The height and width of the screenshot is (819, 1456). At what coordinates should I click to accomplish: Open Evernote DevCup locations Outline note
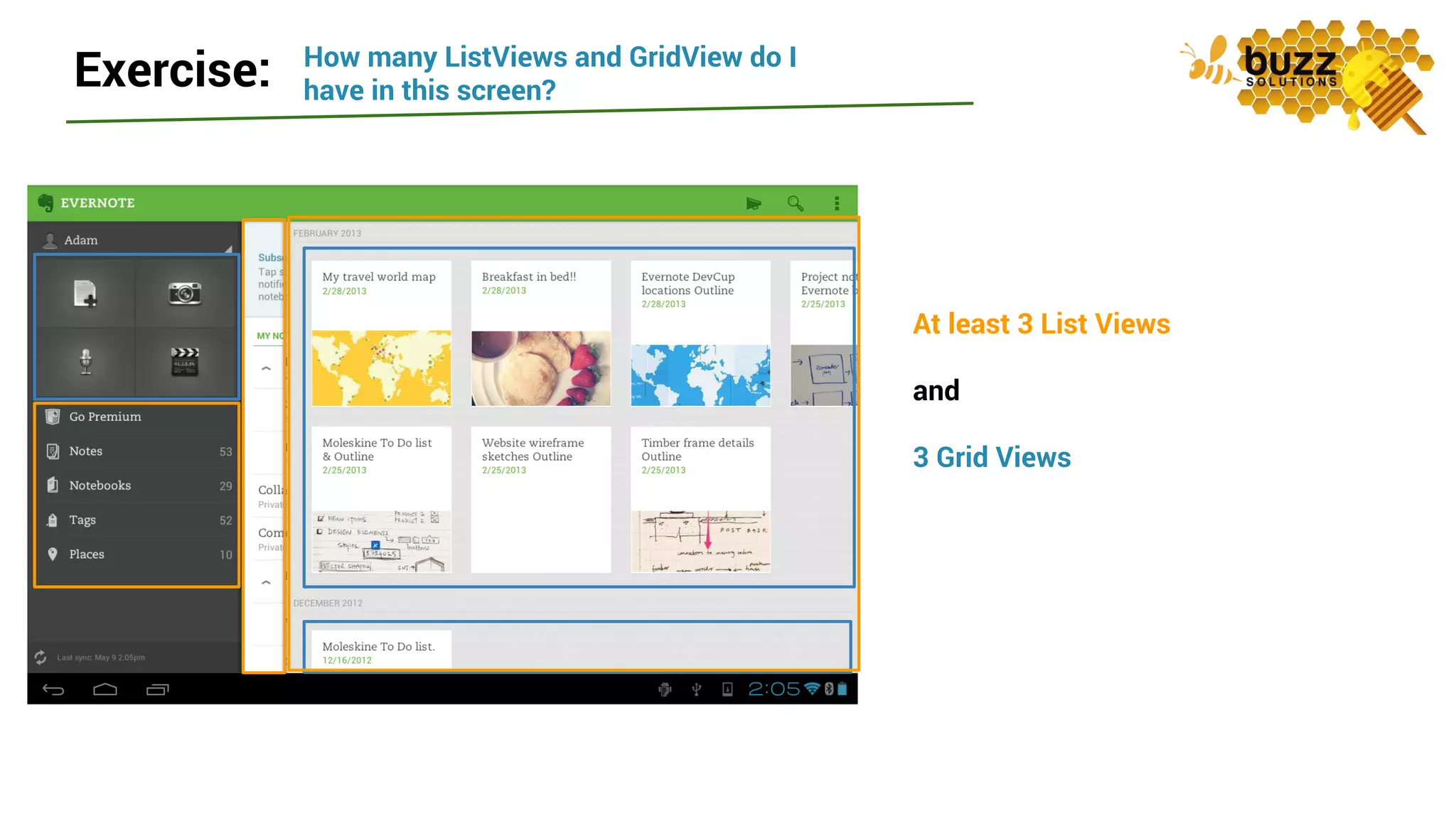coord(700,333)
